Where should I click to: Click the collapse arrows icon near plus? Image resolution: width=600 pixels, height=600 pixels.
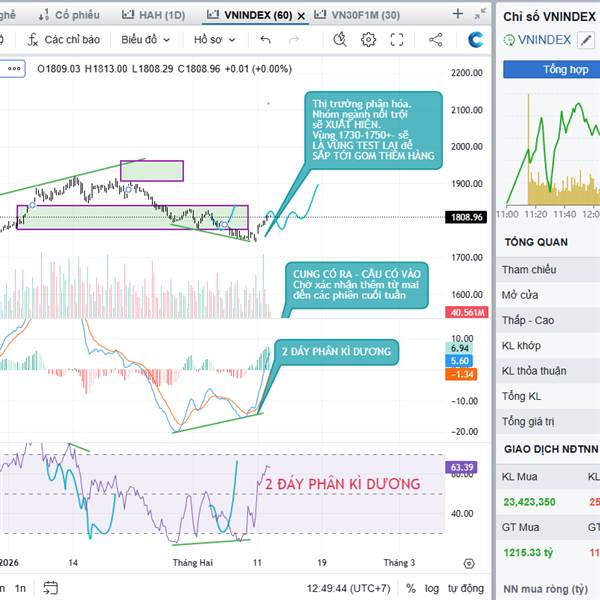click(480, 14)
